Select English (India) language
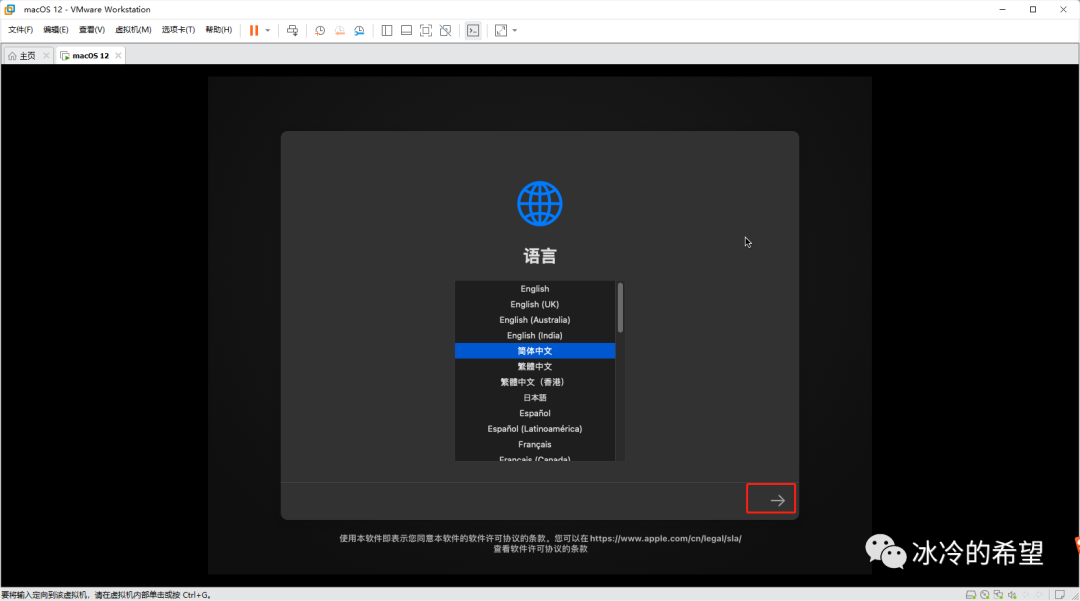 [x=534, y=335]
